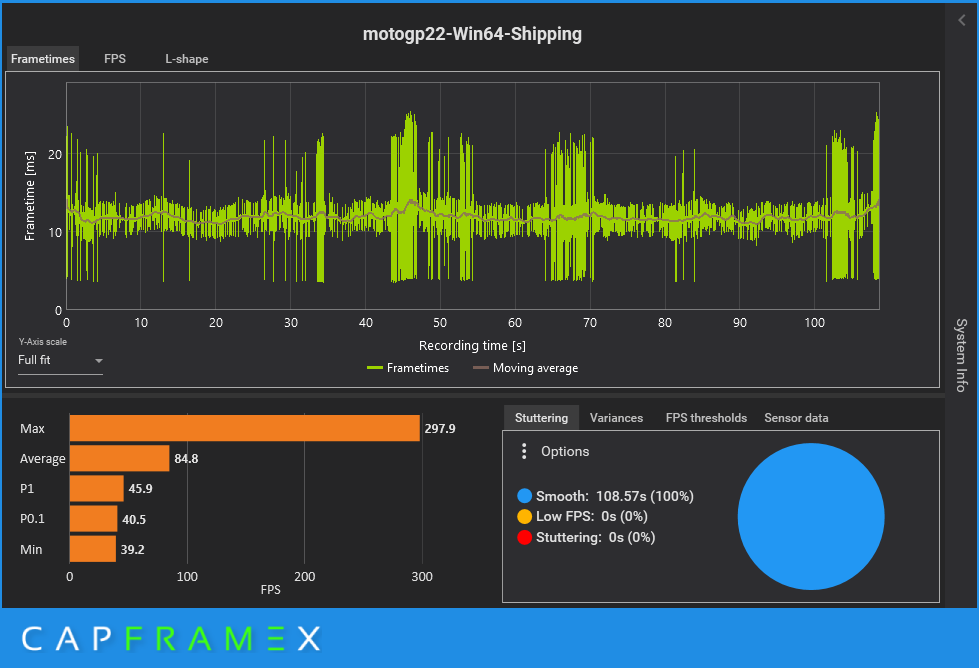Open the three-dot Options menu icon
Viewport: 979px width, 668px height.
pyautogui.click(x=524, y=451)
